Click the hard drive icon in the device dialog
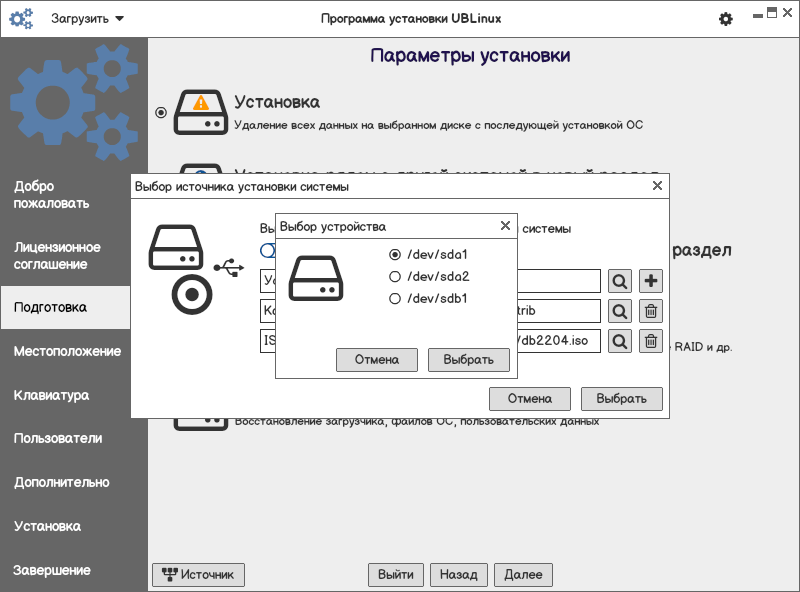 (316, 278)
